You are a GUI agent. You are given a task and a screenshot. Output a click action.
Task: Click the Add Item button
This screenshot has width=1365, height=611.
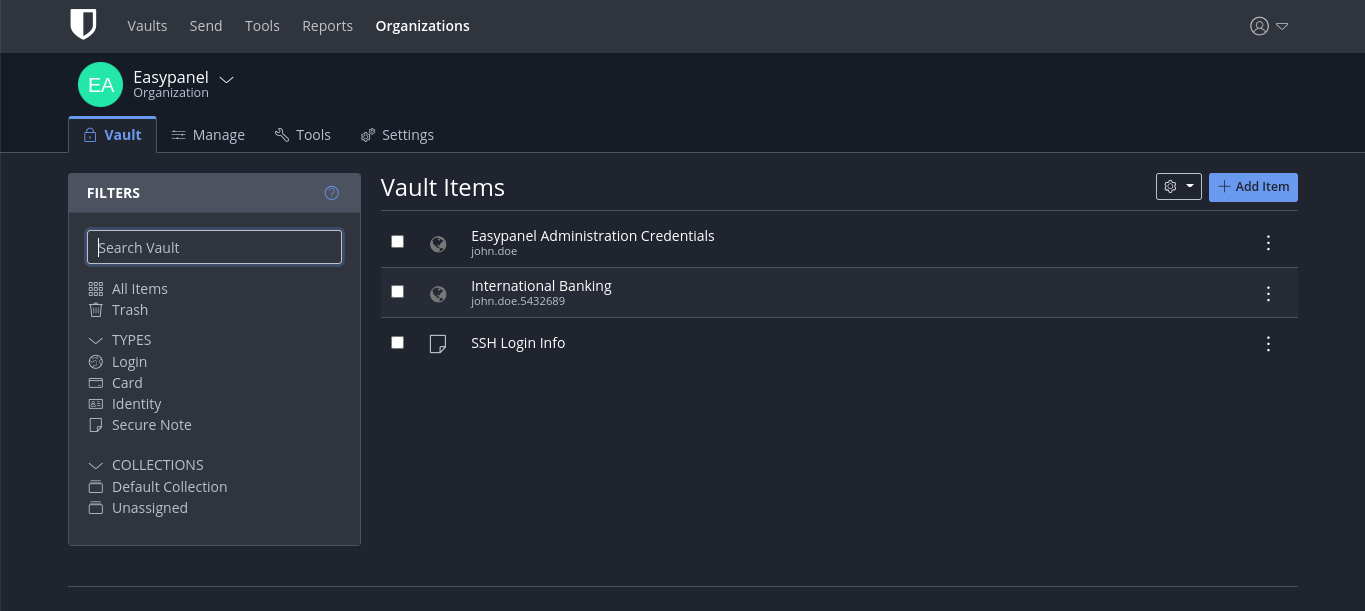[x=1253, y=187]
